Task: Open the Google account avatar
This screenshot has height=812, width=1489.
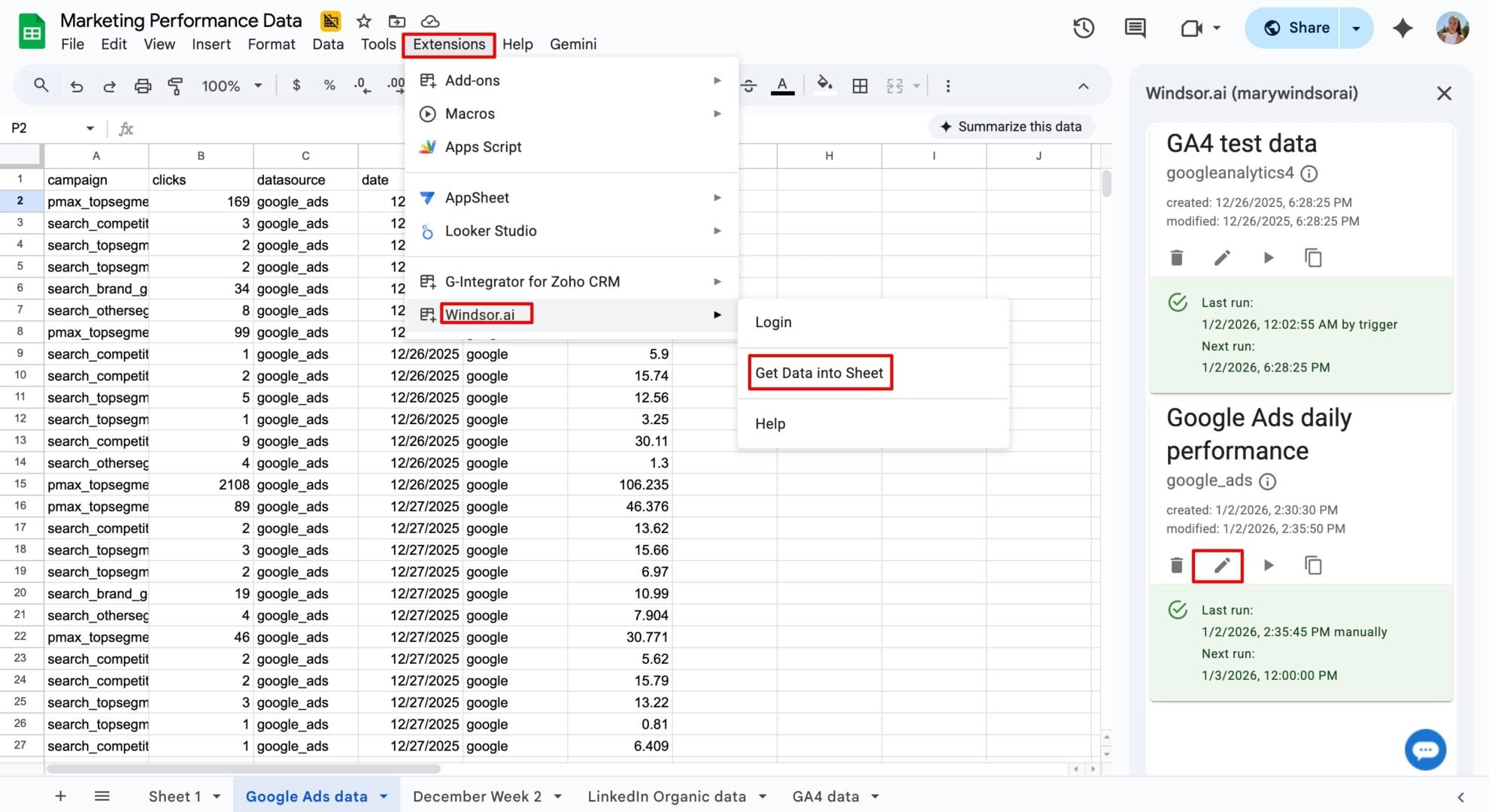Action: pos(1452,29)
